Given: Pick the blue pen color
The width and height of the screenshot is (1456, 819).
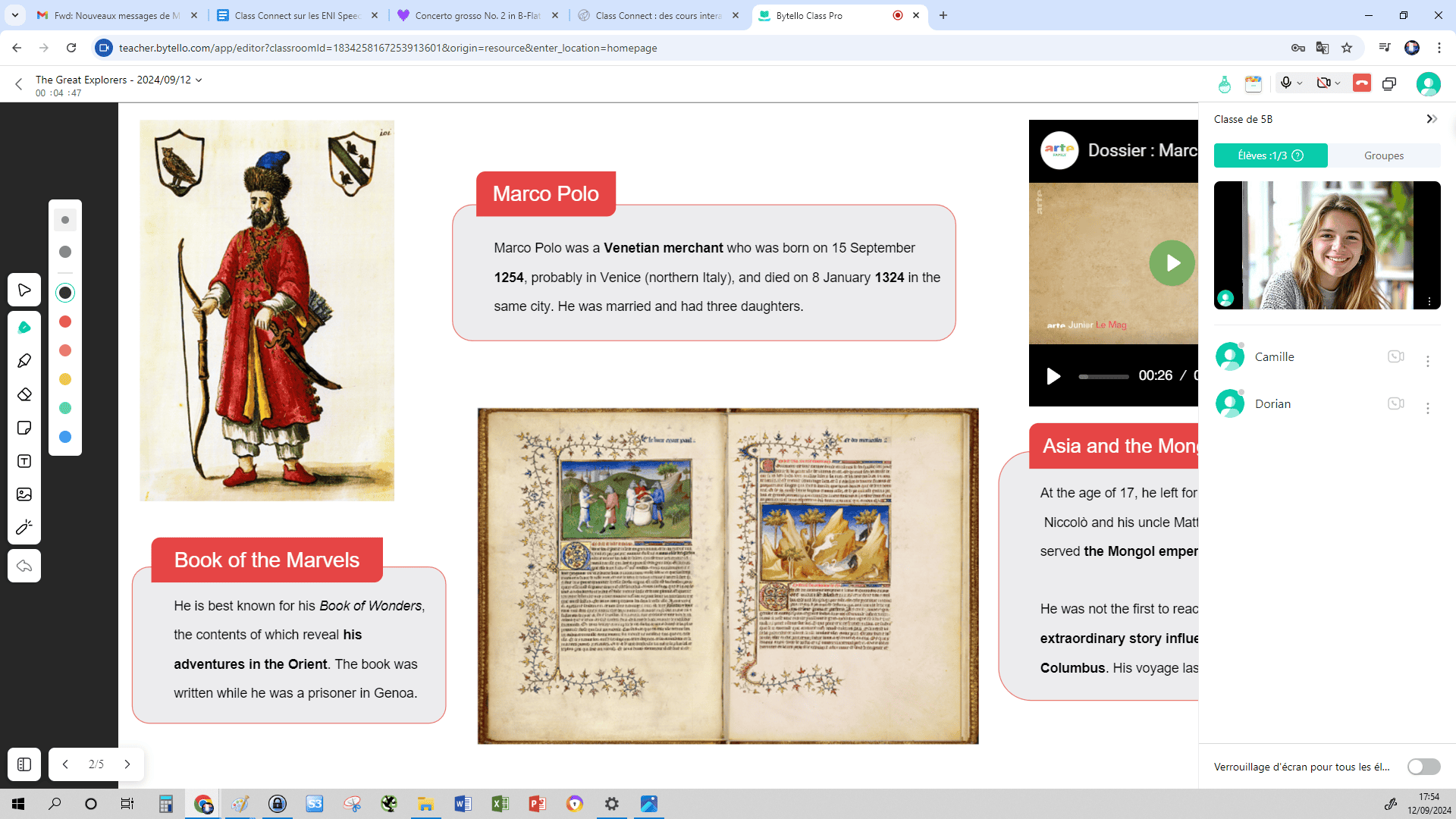Looking at the screenshot, I should [x=65, y=437].
